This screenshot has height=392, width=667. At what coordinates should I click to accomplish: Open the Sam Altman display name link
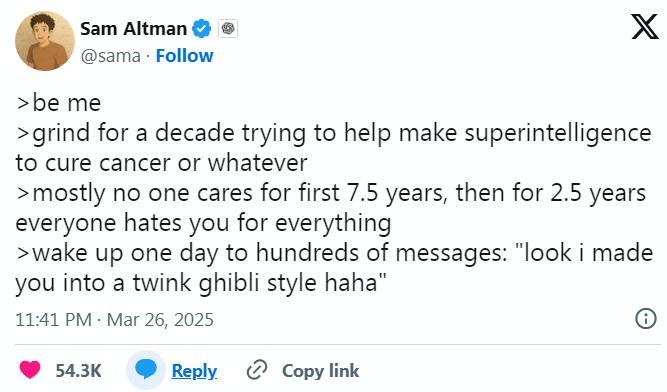click(x=133, y=29)
